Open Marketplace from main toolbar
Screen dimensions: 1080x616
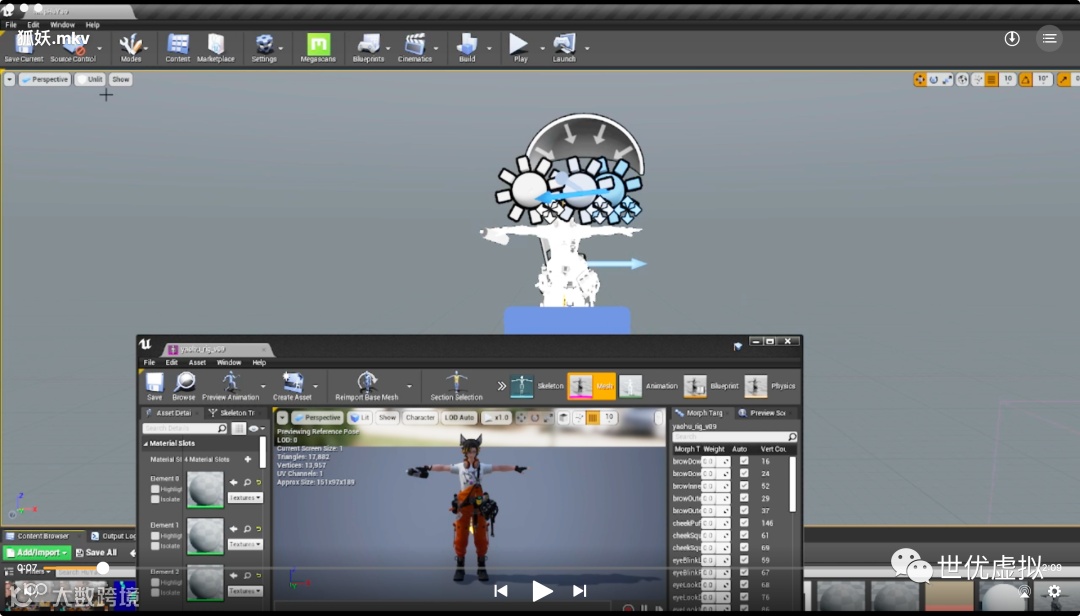pos(216,48)
